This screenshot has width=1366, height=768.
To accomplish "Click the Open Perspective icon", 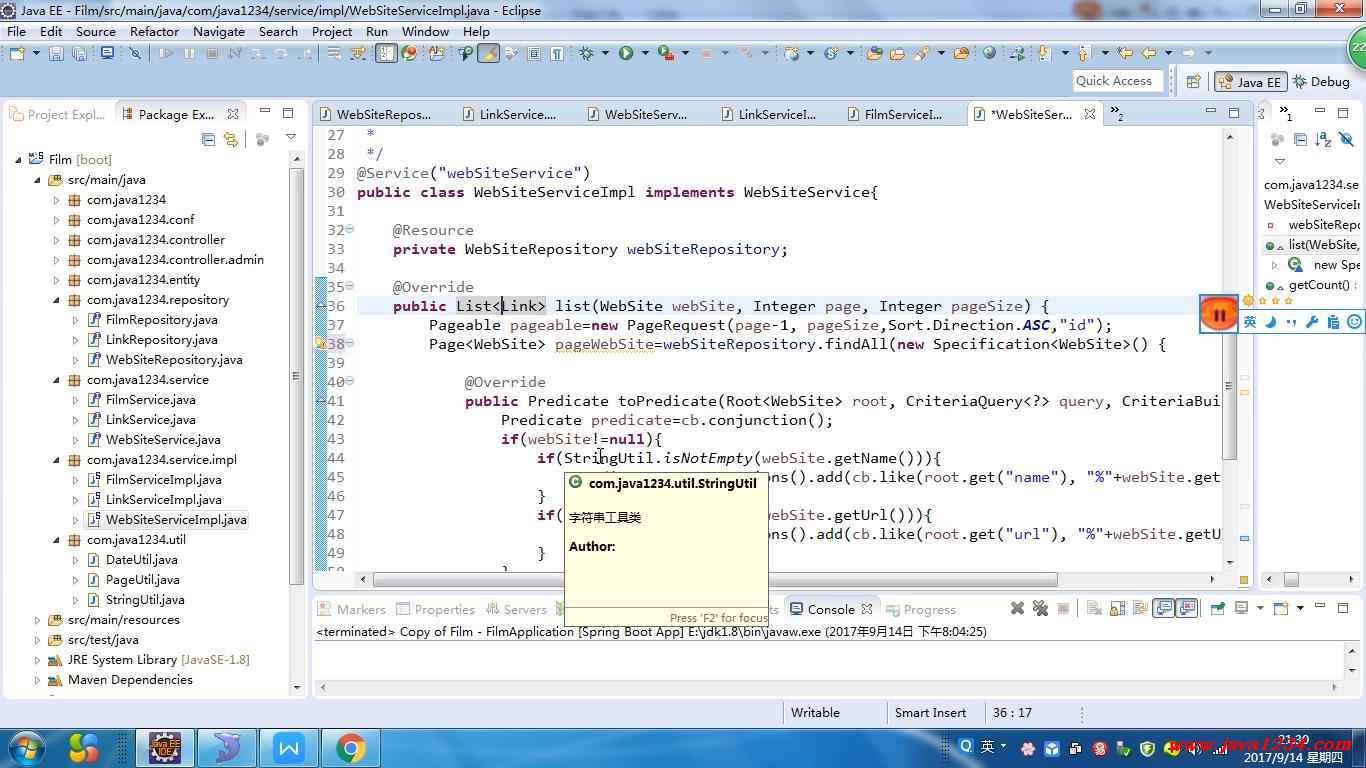I will [x=1193, y=82].
